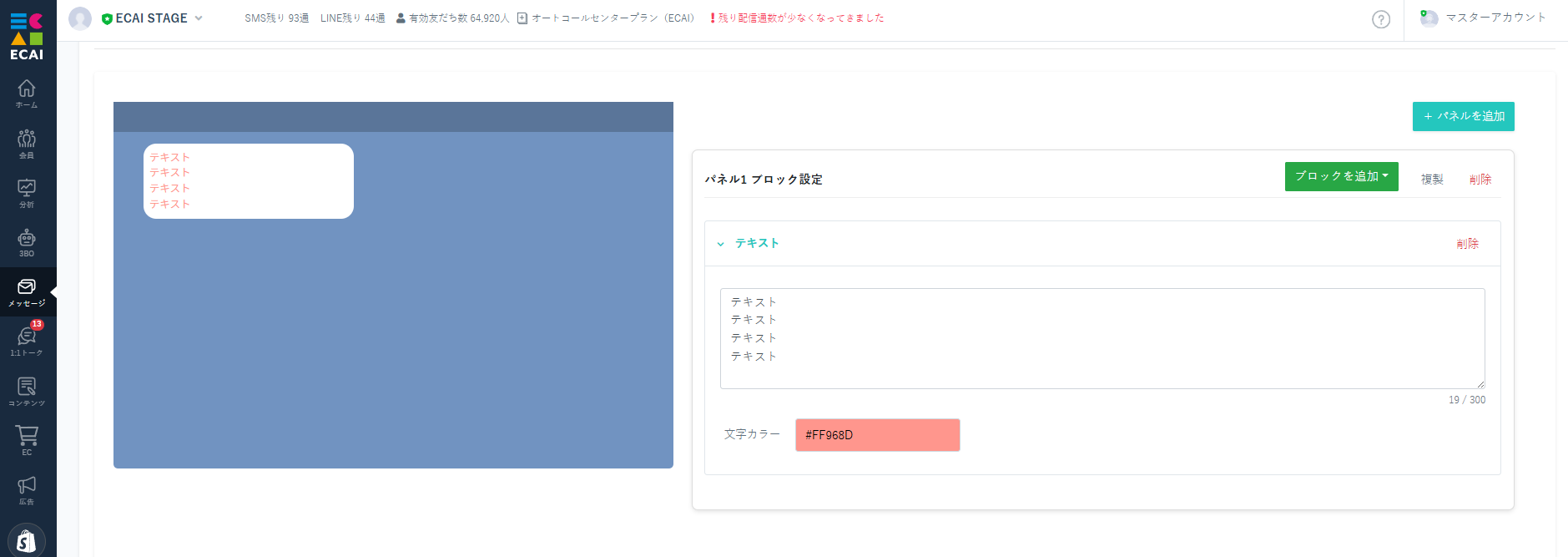Click 複製 to duplicate panel
The height and width of the screenshot is (557, 1568).
1432,180
